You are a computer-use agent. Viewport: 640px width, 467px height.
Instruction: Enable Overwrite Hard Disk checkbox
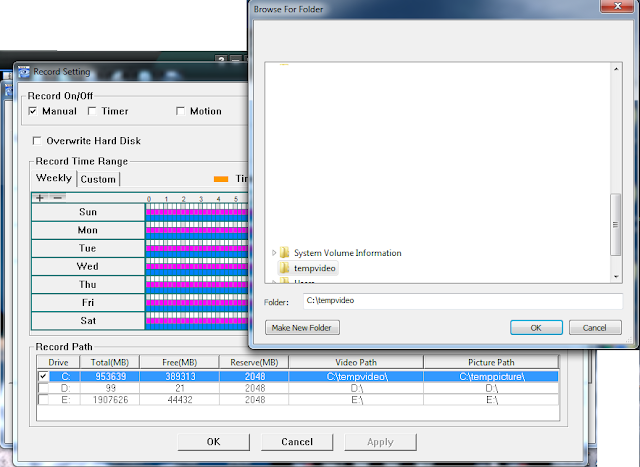click(37, 141)
